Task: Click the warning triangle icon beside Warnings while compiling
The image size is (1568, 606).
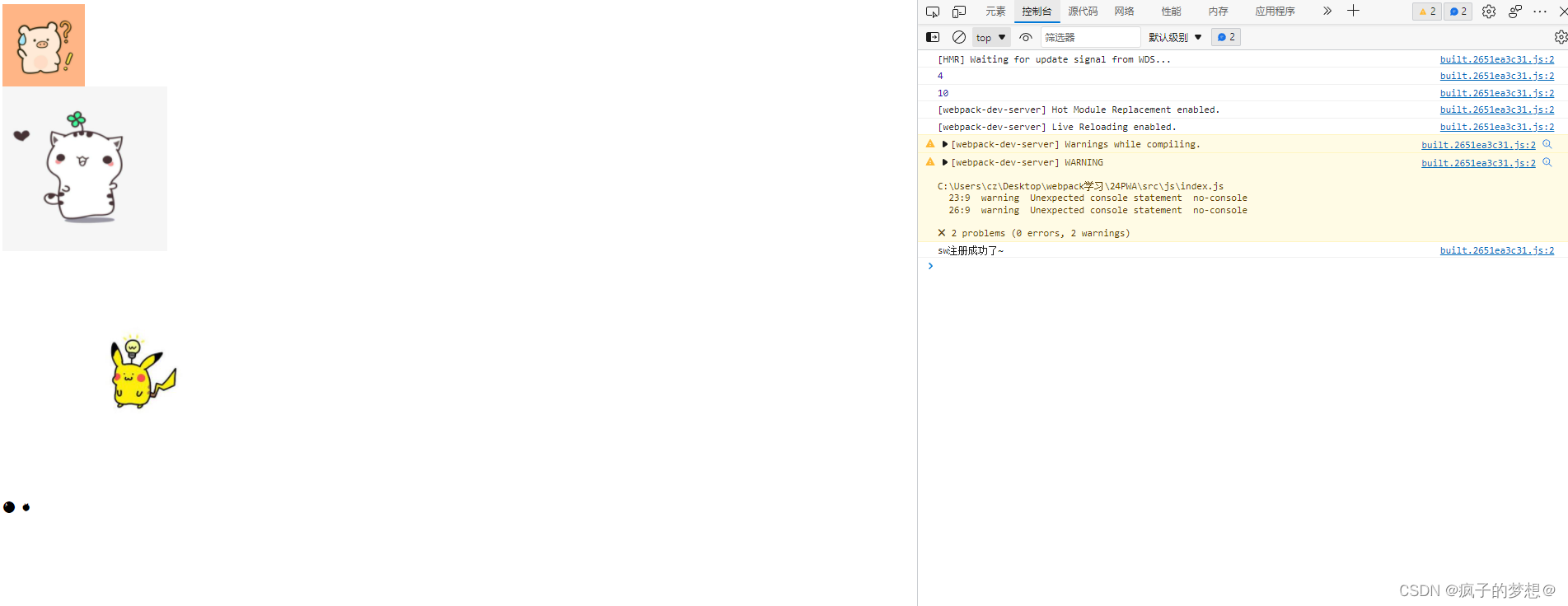Action: (930, 143)
